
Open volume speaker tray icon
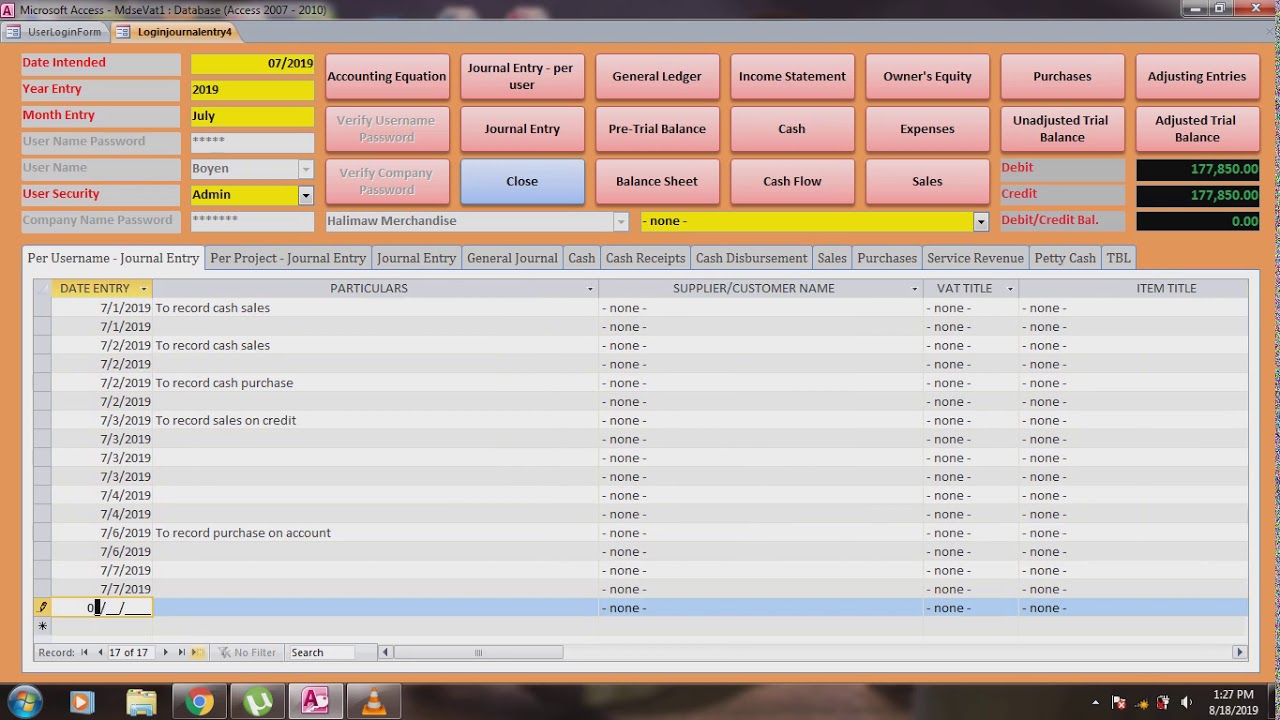1187,703
